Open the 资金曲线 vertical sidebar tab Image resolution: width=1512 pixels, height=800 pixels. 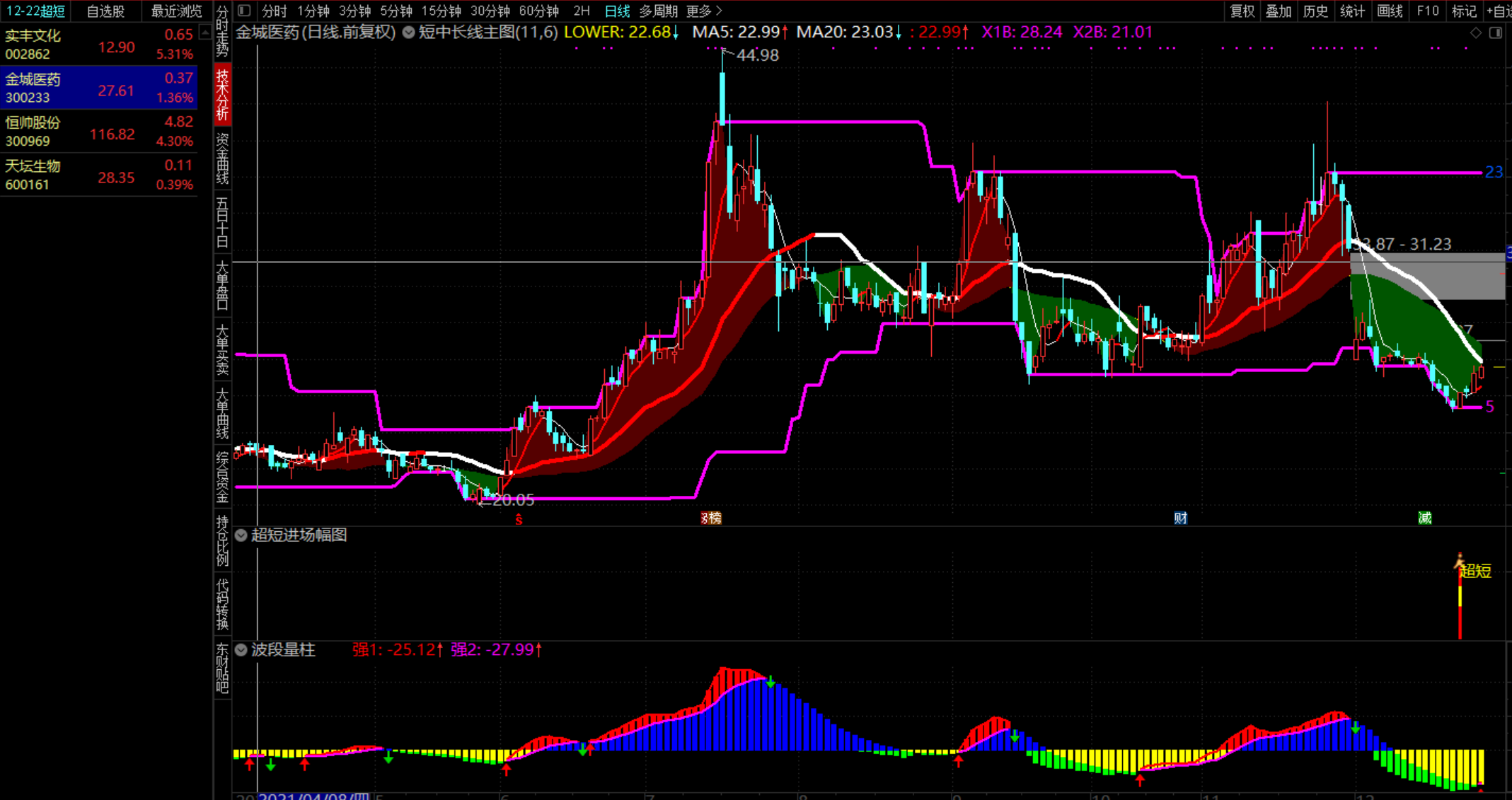coord(222,158)
